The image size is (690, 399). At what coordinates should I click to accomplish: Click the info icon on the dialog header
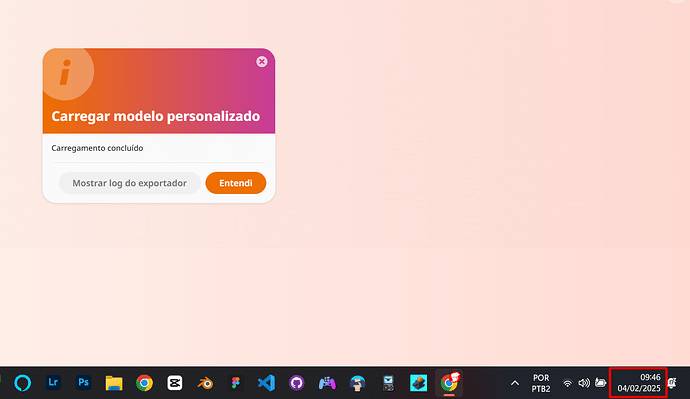[x=65, y=72]
